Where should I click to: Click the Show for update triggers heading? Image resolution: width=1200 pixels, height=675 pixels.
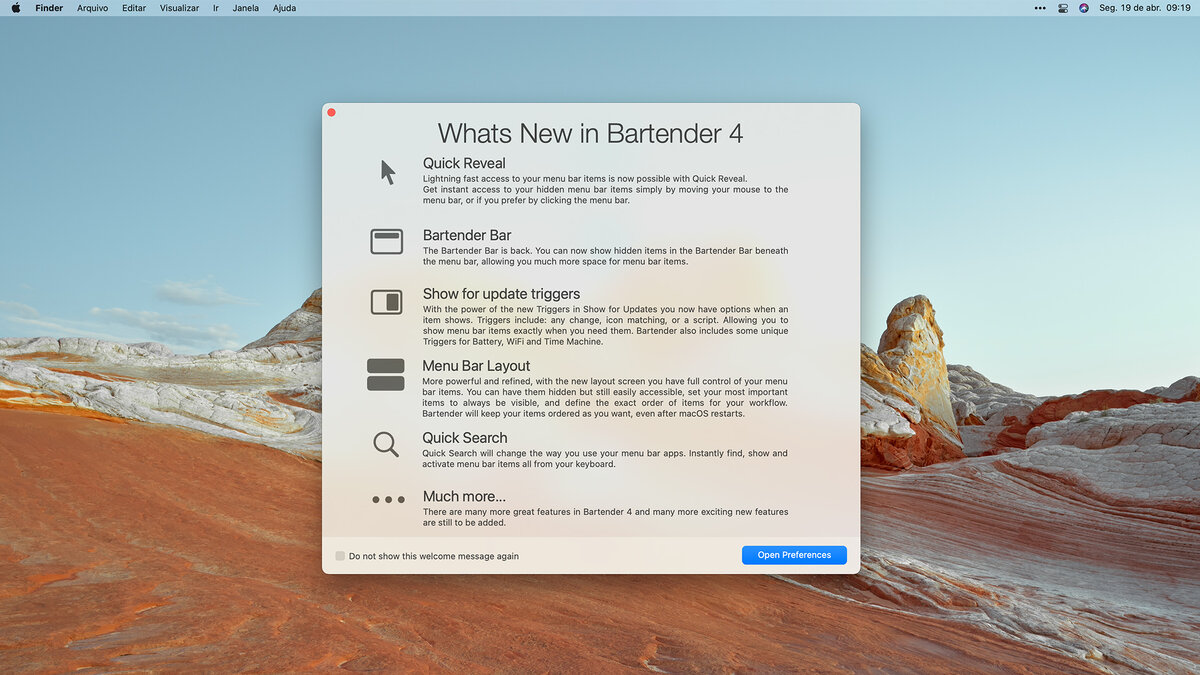pyautogui.click(x=501, y=294)
